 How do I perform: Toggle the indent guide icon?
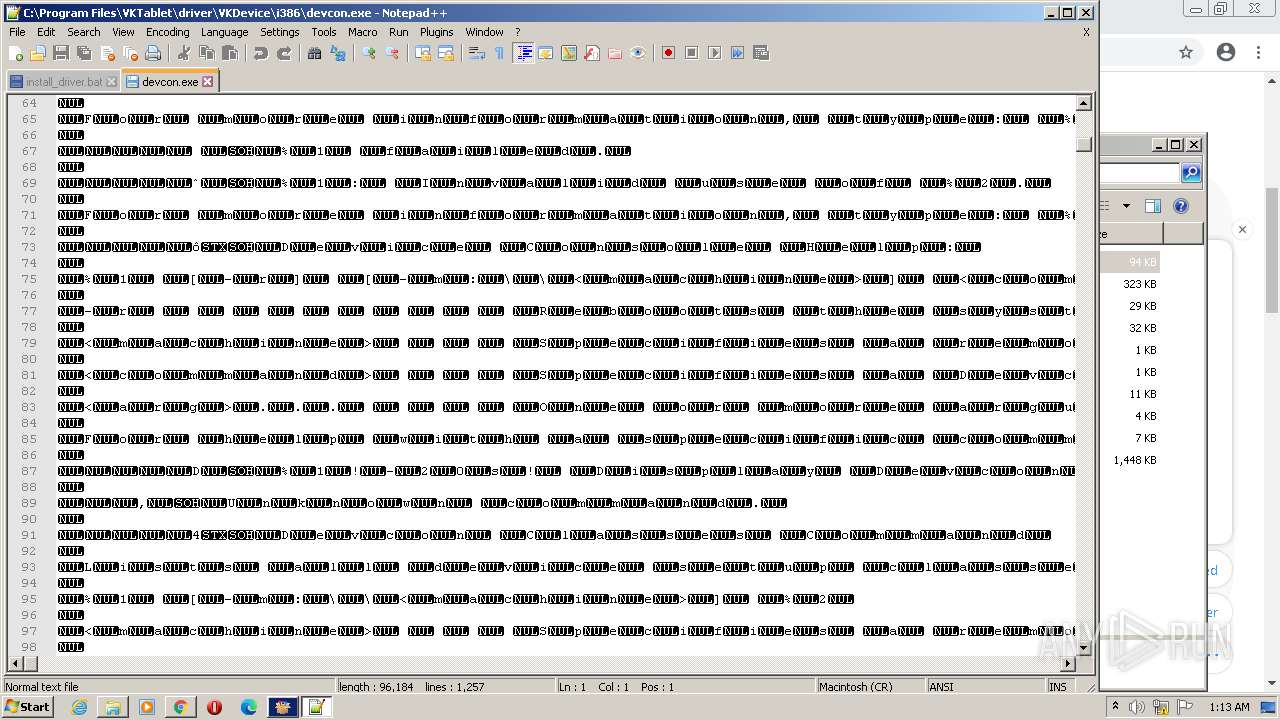(x=523, y=53)
